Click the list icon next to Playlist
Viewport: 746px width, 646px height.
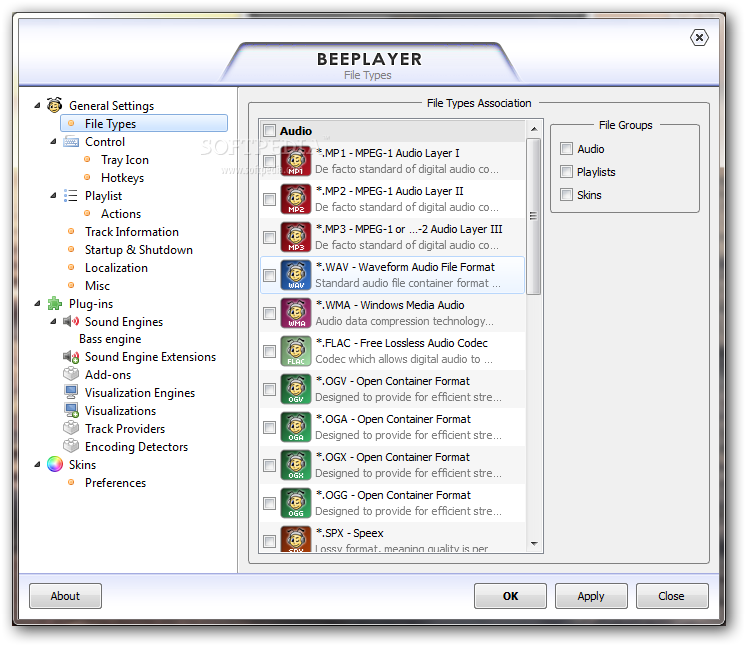[70, 196]
